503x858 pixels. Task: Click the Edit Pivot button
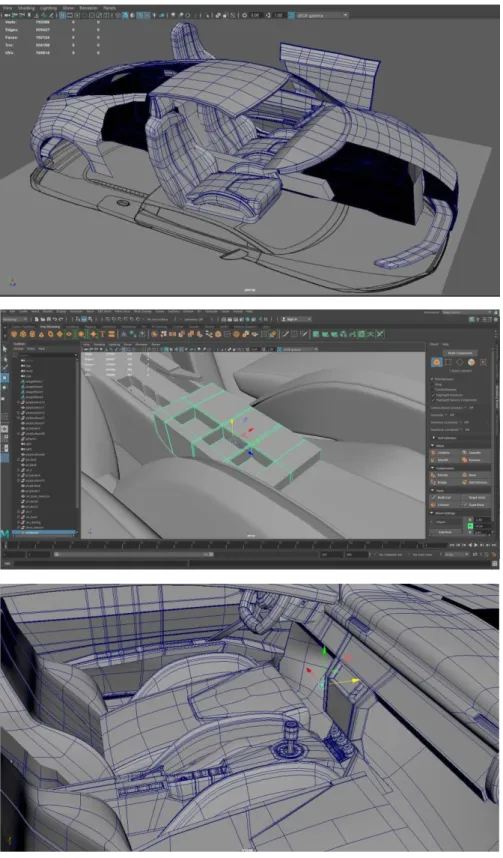tap(445, 532)
